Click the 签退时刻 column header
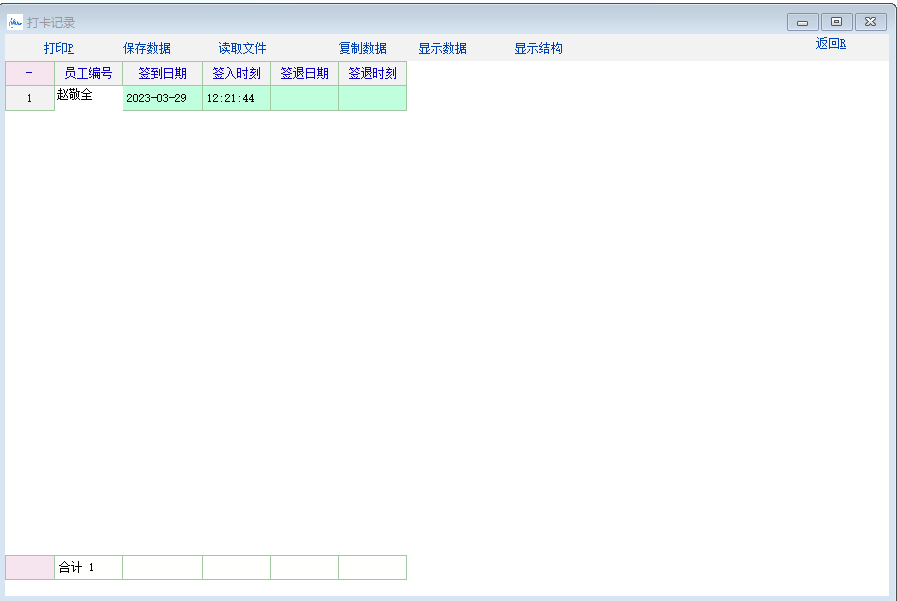Image resolution: width=897 pixels, height=601 pixels. click(x=372, y=73)
